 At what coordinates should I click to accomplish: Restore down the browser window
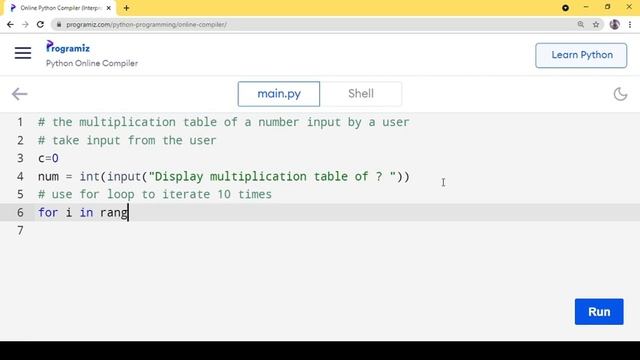click(607, 7)
